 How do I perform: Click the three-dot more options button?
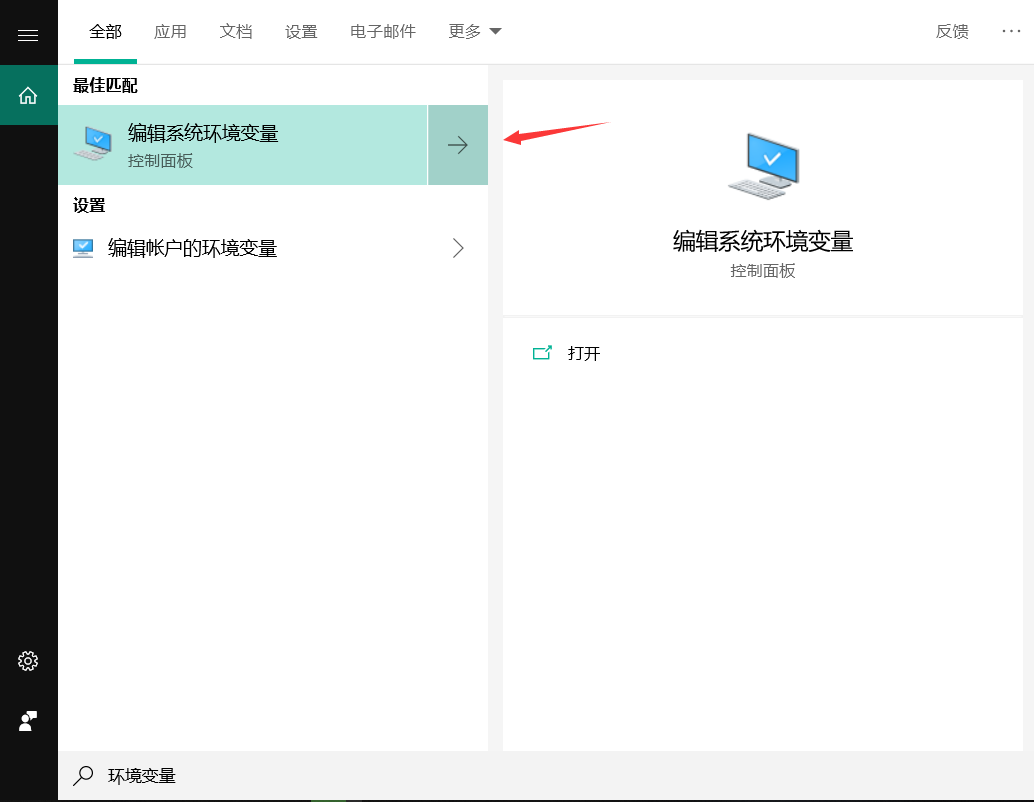pos(1011,31)
